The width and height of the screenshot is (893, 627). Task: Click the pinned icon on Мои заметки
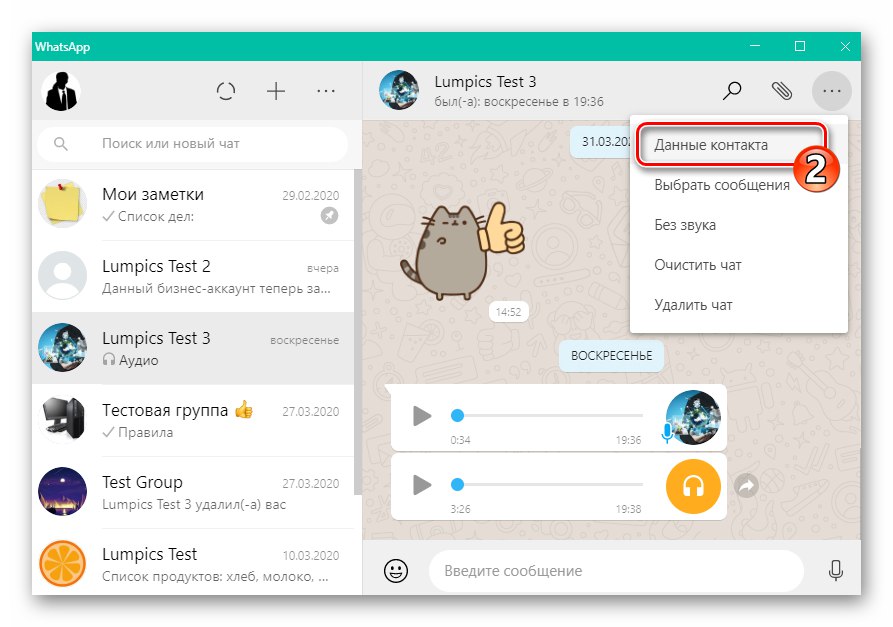329,216
